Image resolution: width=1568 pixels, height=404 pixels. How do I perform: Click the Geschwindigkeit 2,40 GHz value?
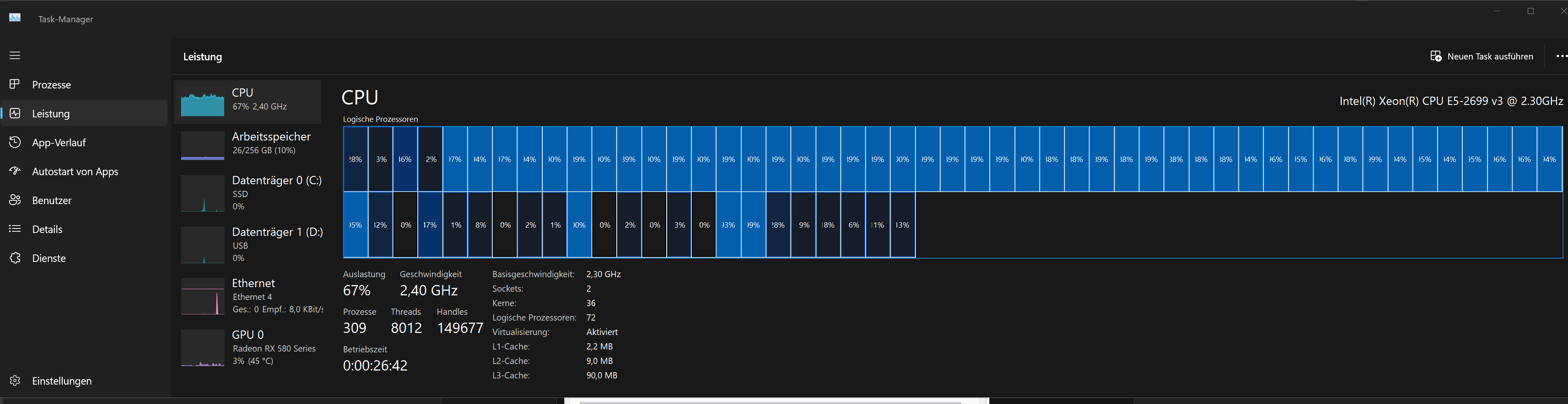tap(428, 291)
